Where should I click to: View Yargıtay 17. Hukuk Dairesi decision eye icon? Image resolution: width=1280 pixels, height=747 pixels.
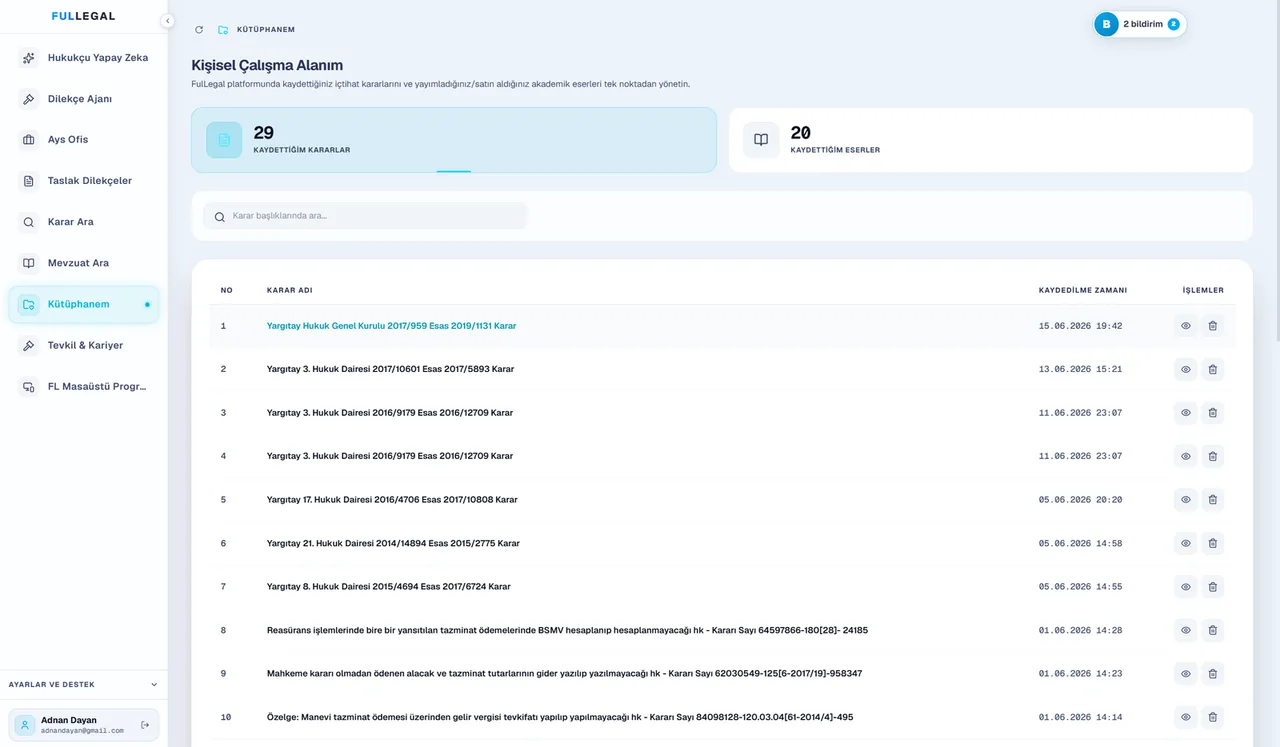coord(1186,499)
